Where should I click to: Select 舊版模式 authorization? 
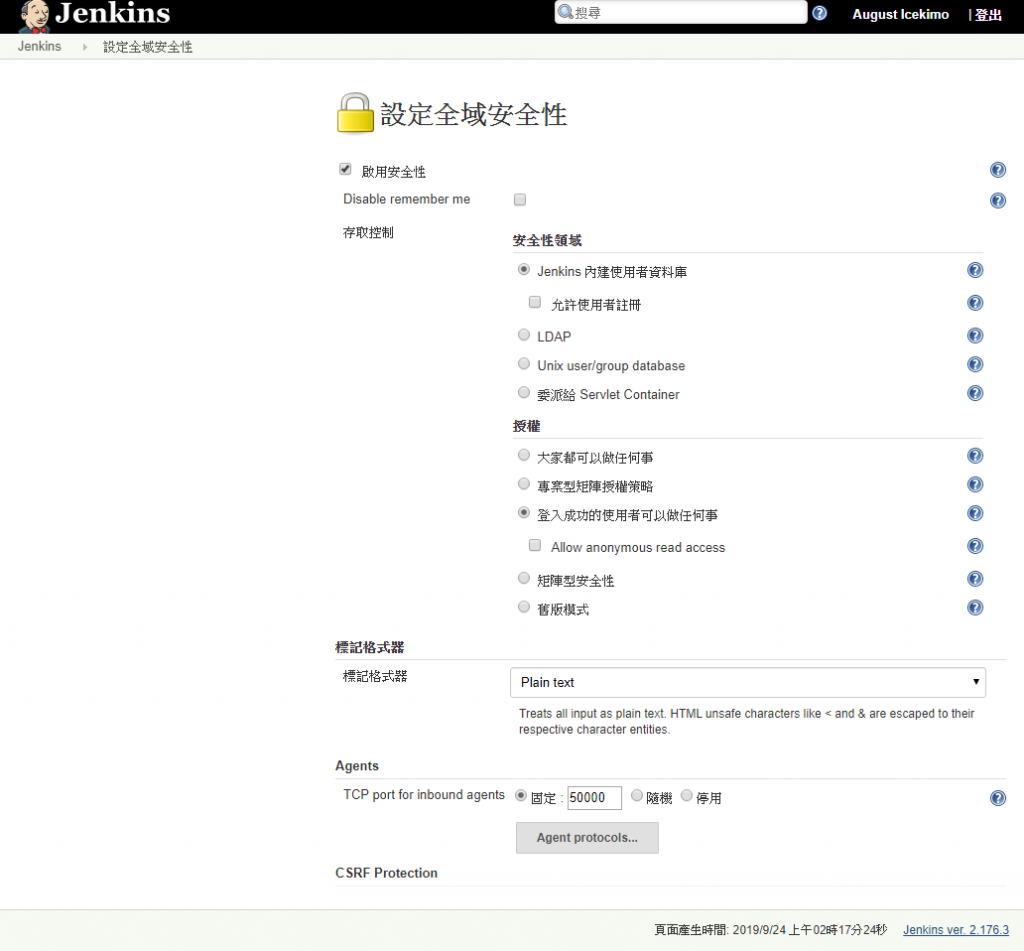(x=523, y=607)
